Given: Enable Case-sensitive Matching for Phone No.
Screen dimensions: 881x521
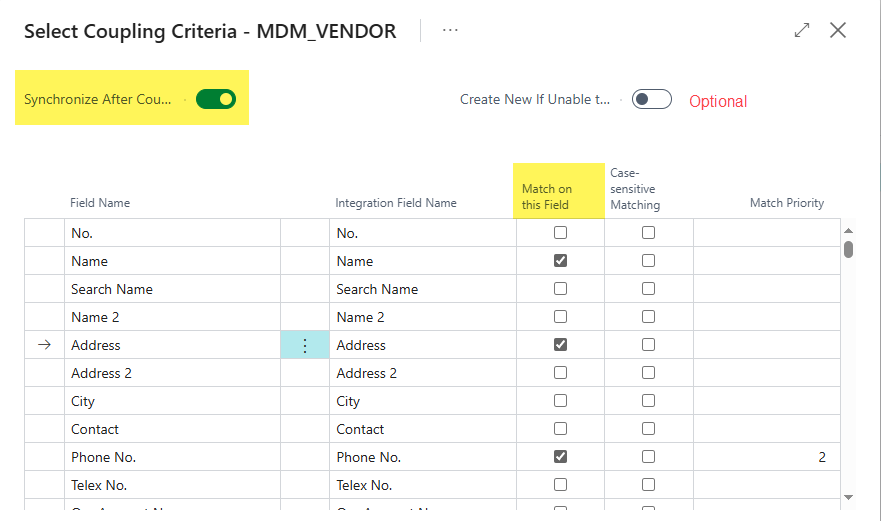Looking at the screenshot, I should pos(649,457).
